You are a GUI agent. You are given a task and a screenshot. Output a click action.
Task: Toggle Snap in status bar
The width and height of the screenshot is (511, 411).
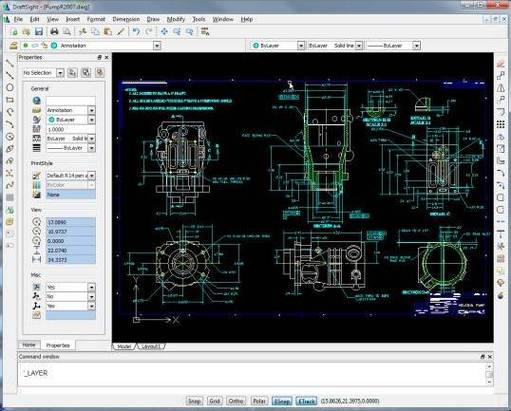(x=194, y=401)
